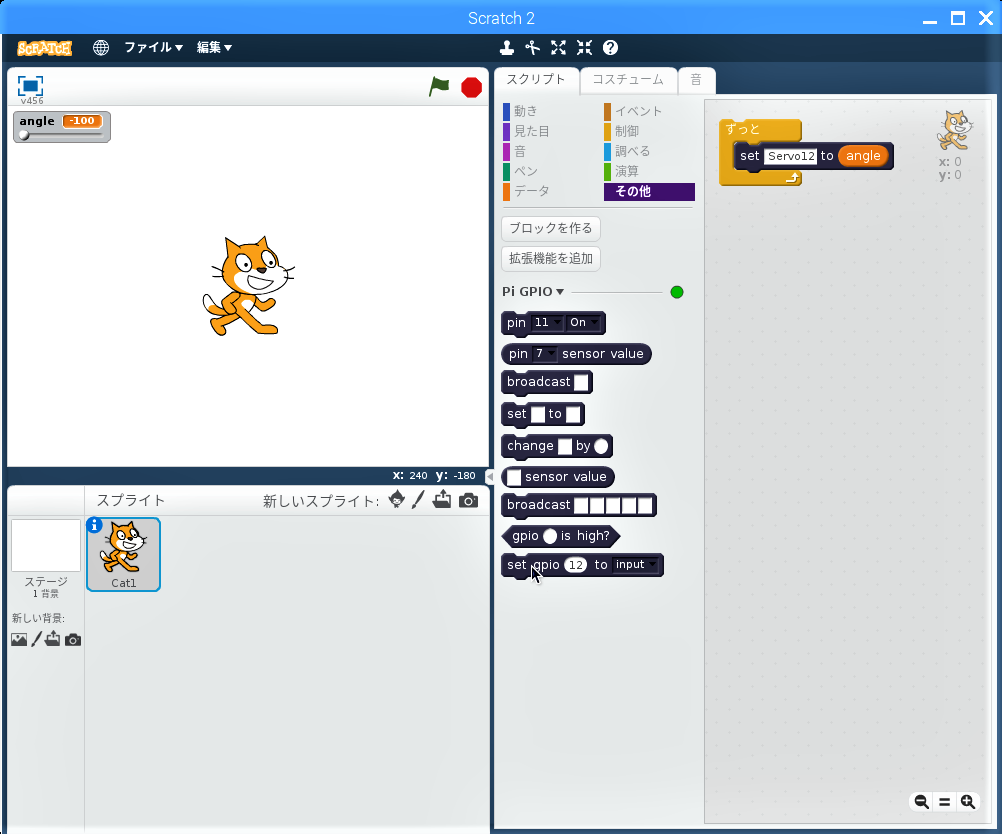Click the cat sprite on the stage
This screenshot has height=834, width=1002.
(x=249, y=285)
